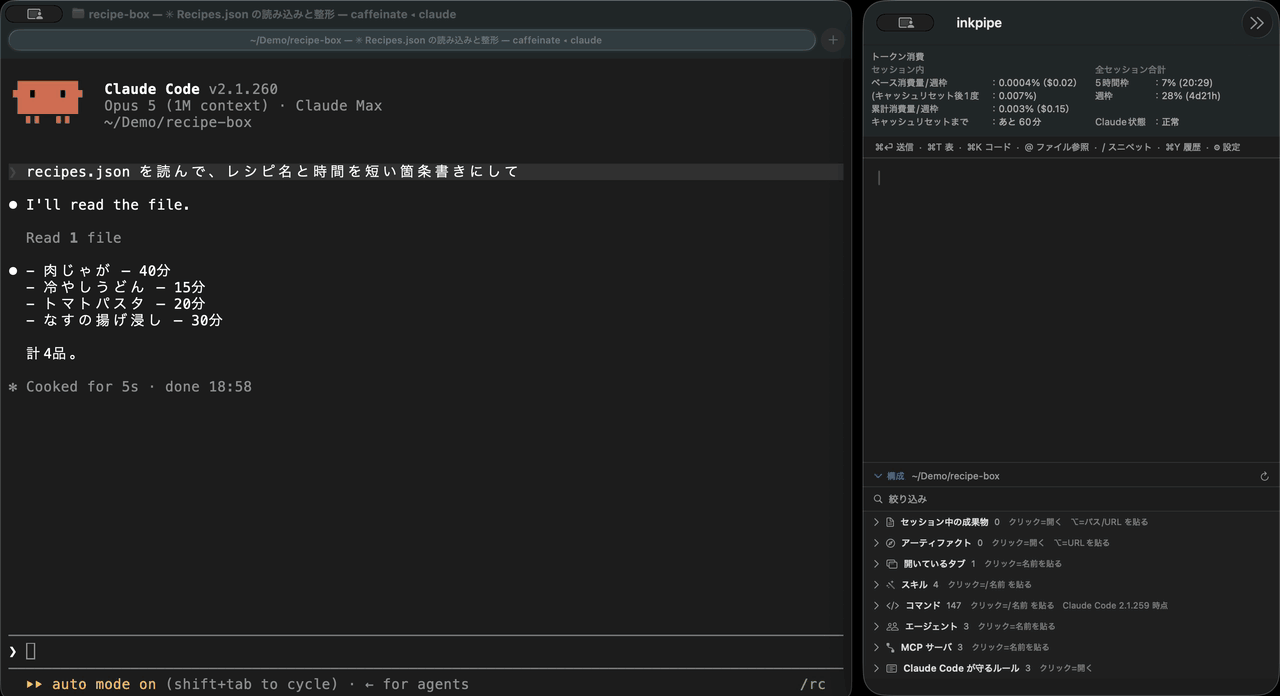
Task: Select the recipe-box terminal tab
Action: (412, 40)
